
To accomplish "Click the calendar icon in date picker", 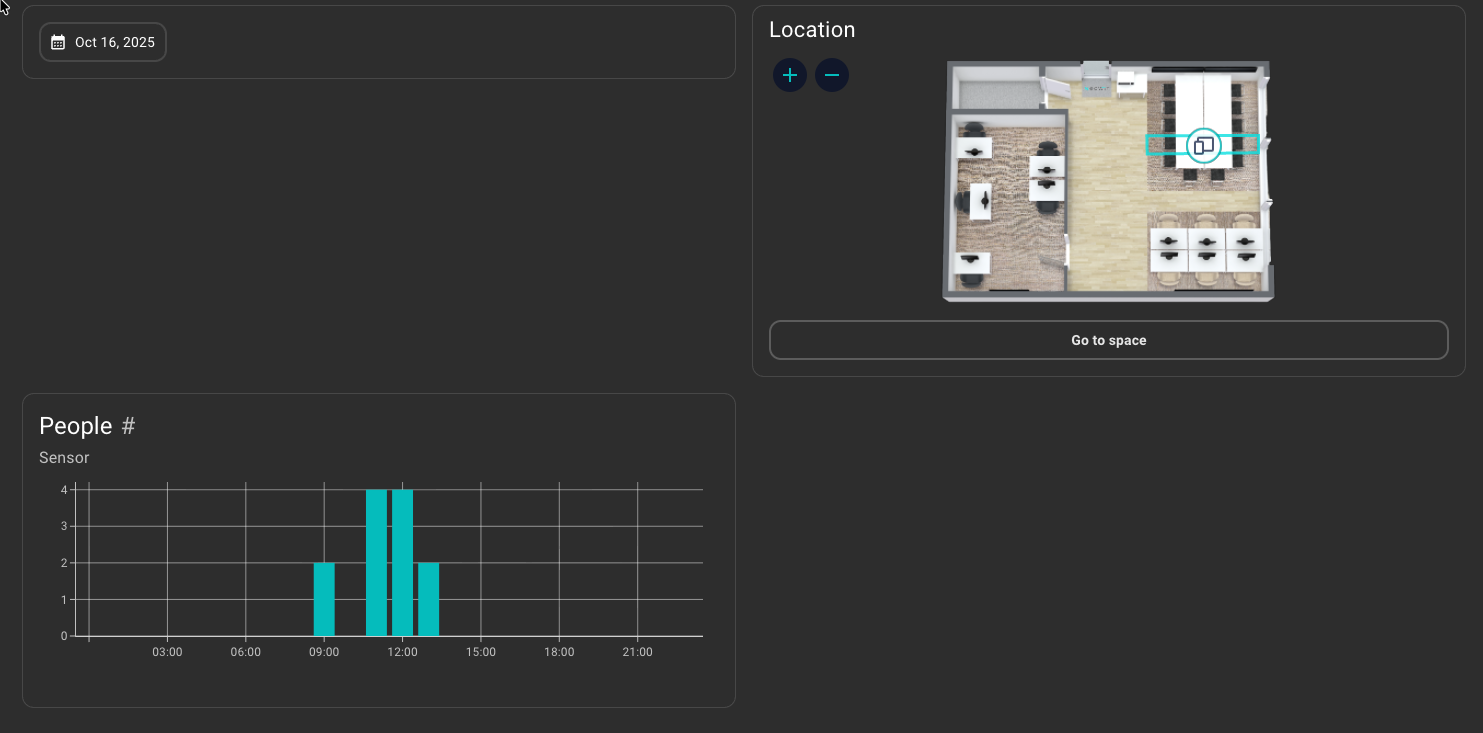I will tap(58, 43).
